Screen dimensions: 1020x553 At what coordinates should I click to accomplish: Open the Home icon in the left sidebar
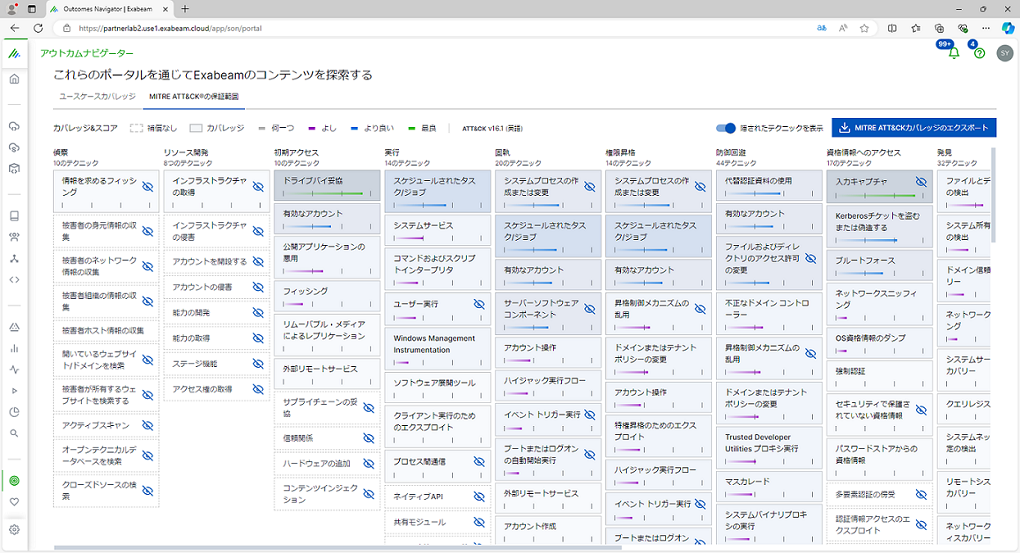click(14, 79)
